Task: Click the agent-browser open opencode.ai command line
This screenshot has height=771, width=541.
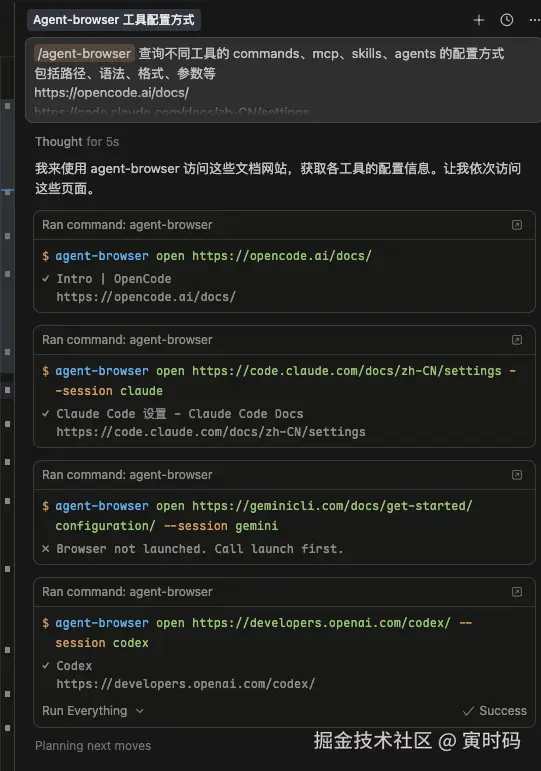Action: 207,256
